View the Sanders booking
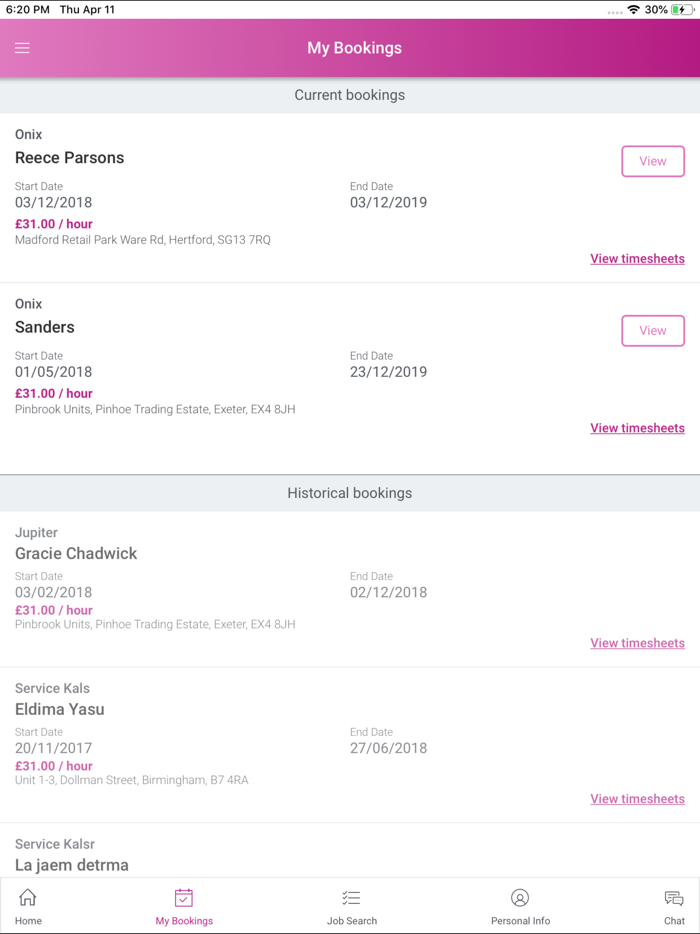Image resolution: width=700 pixels, height=934 pixels. point(653,331)
